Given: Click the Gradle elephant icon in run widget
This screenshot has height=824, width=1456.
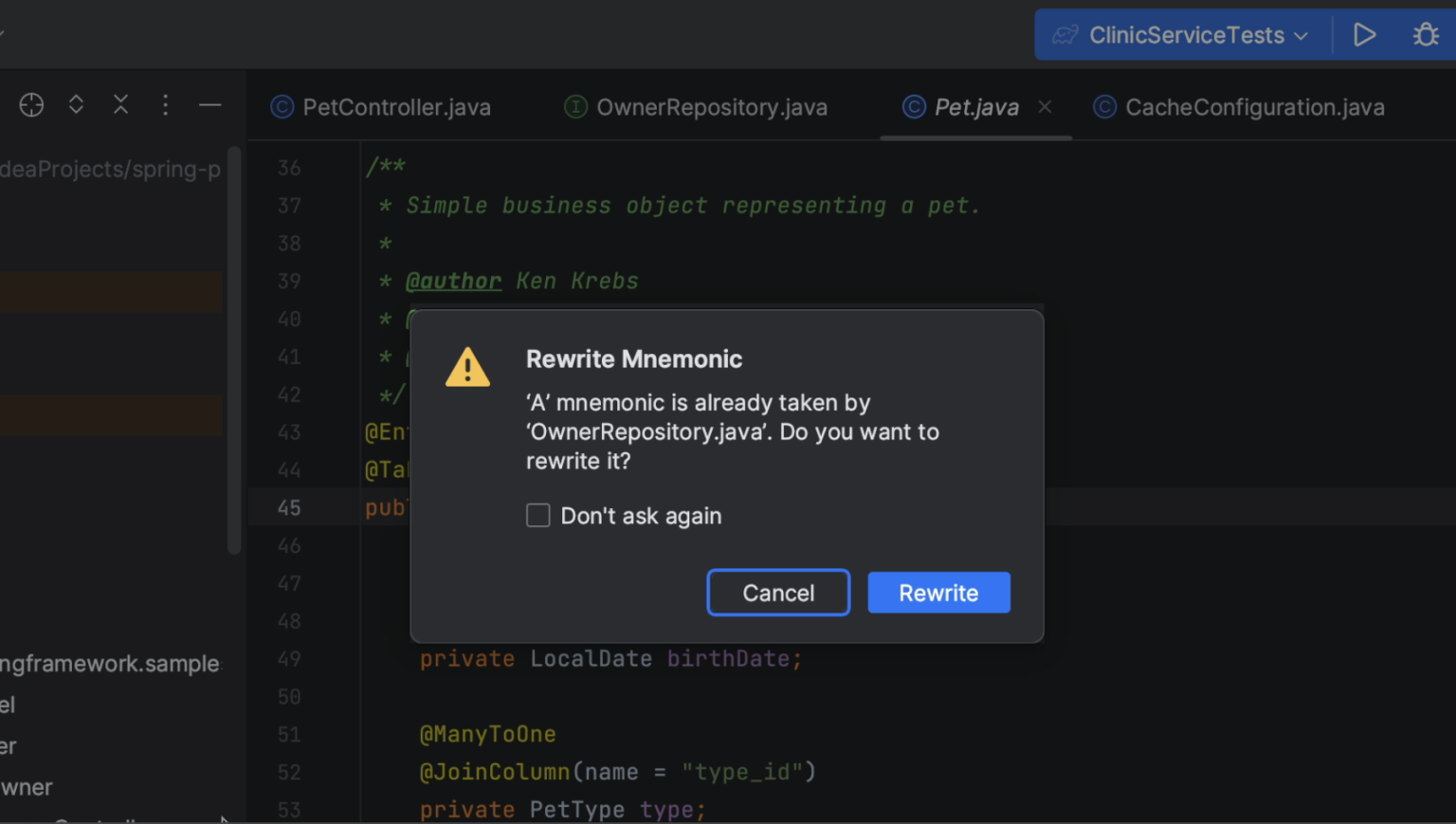Looking at the screenshot, I should pos(1065,34).
